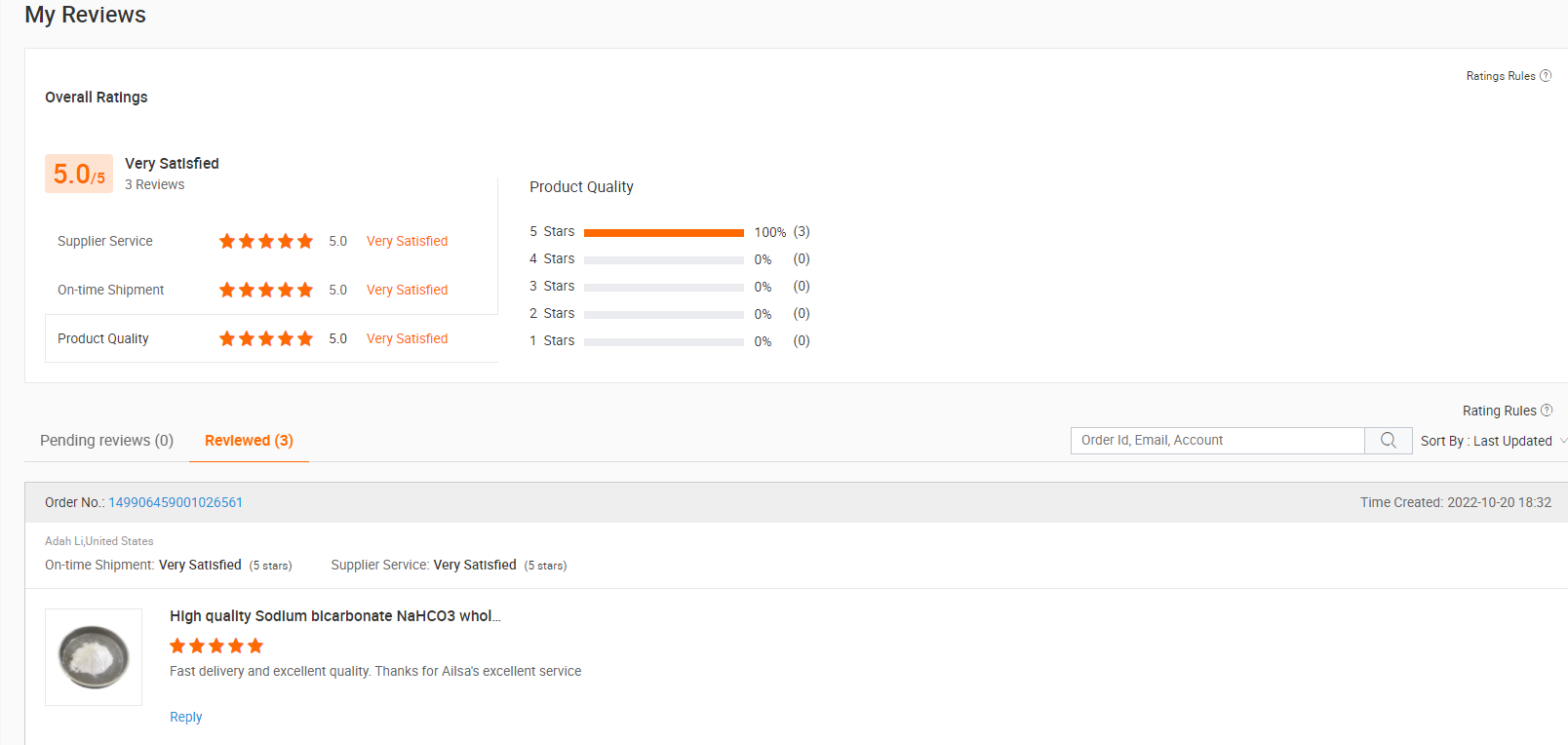Switch to the Pending reviews tab

[106, 441]
